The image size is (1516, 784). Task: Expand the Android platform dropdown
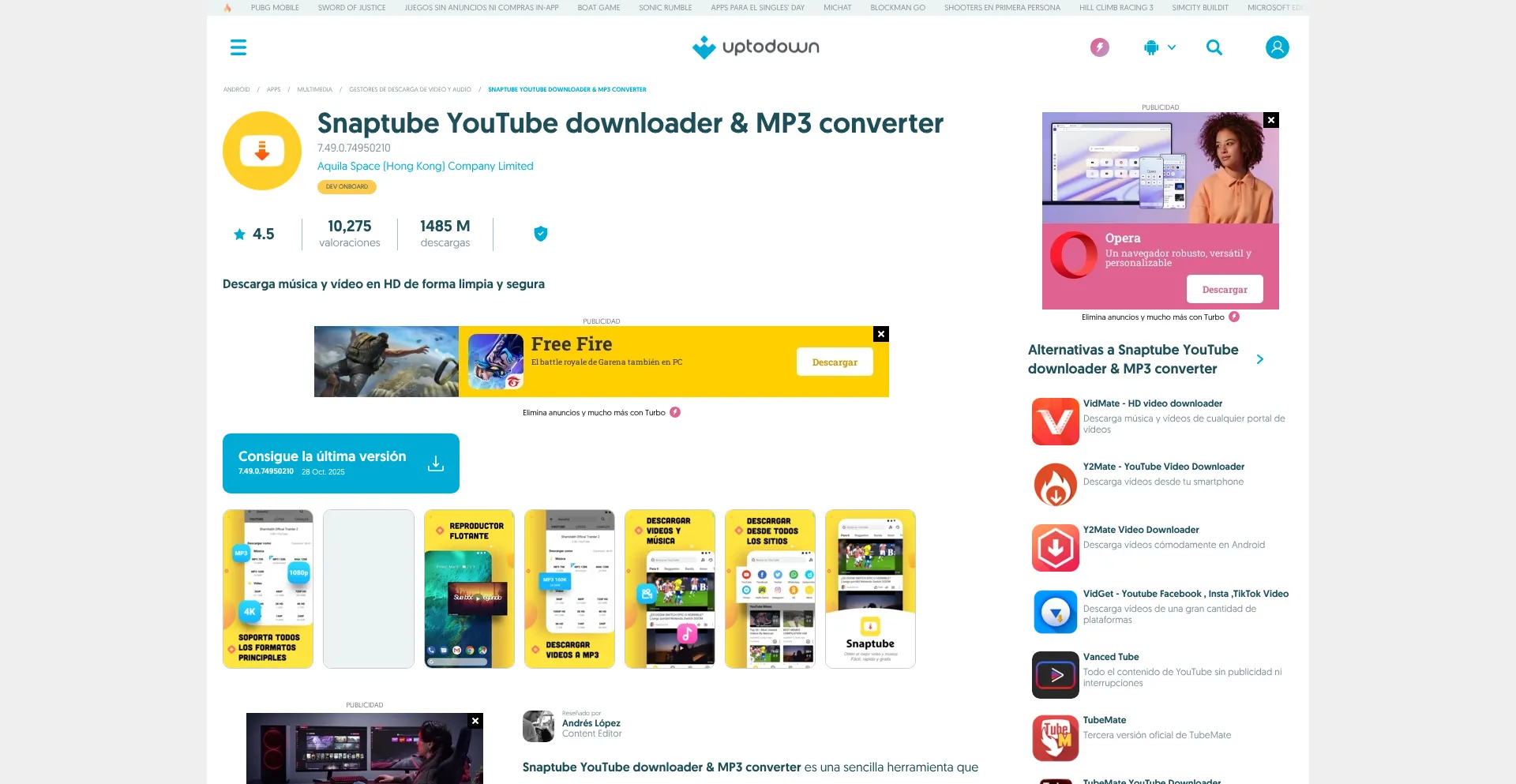[x=1159, y=47]
